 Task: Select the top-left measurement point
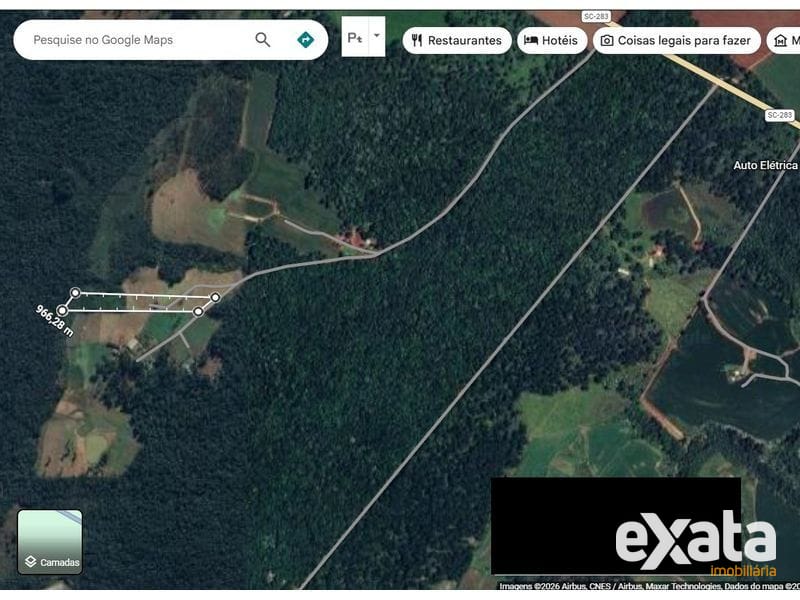pyautogui.click(x=75, y=293)
